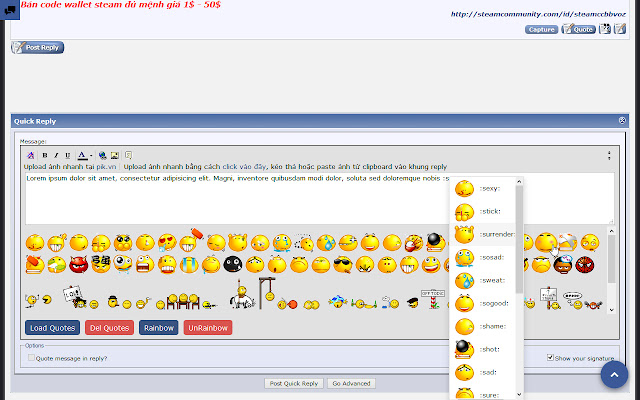Select the :sweat: emoticon suggestion
The height and width of the screenshot is (400, 640).
point(484,280)
